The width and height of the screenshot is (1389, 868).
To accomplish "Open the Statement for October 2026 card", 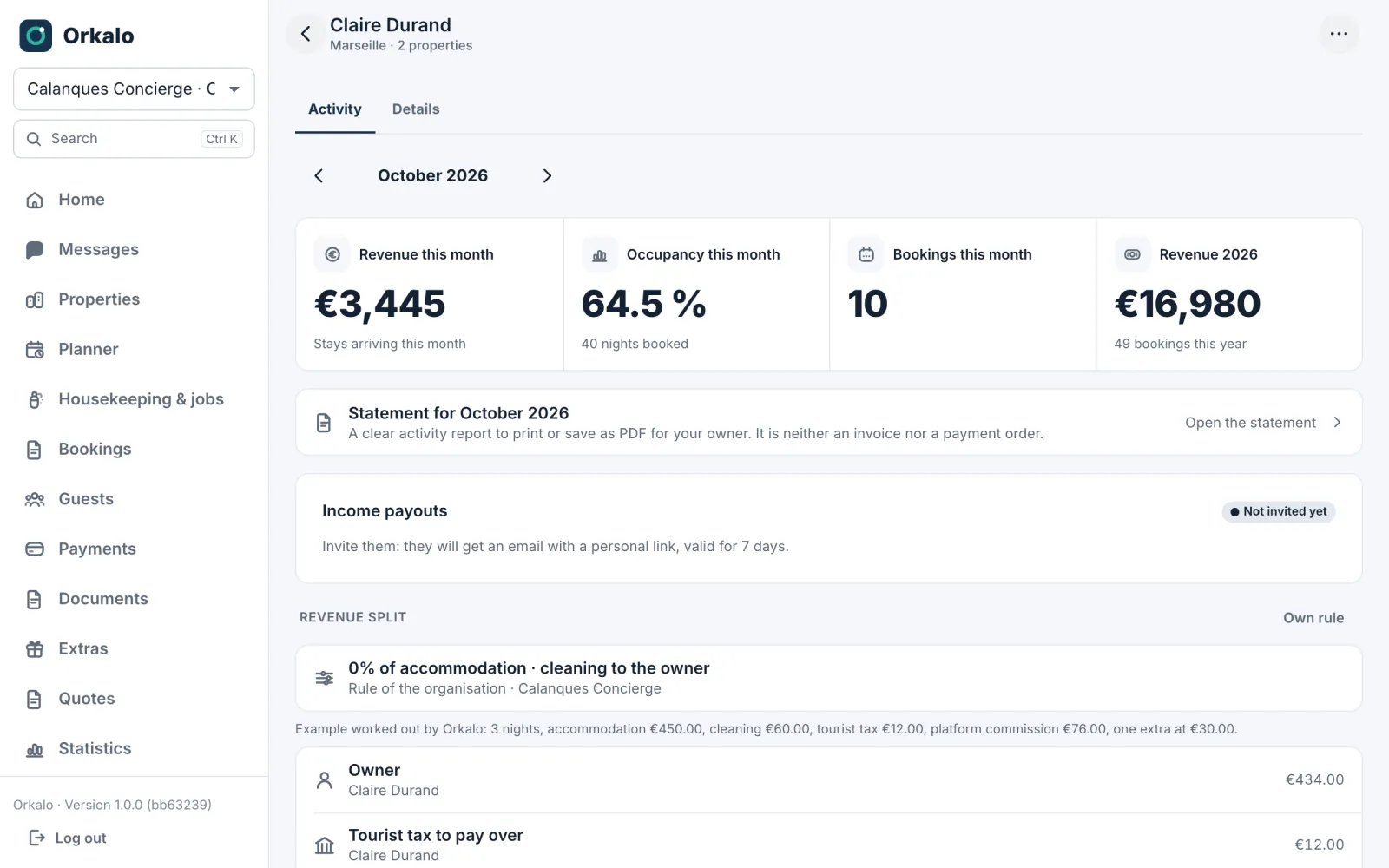I will (x=829, y=423).
